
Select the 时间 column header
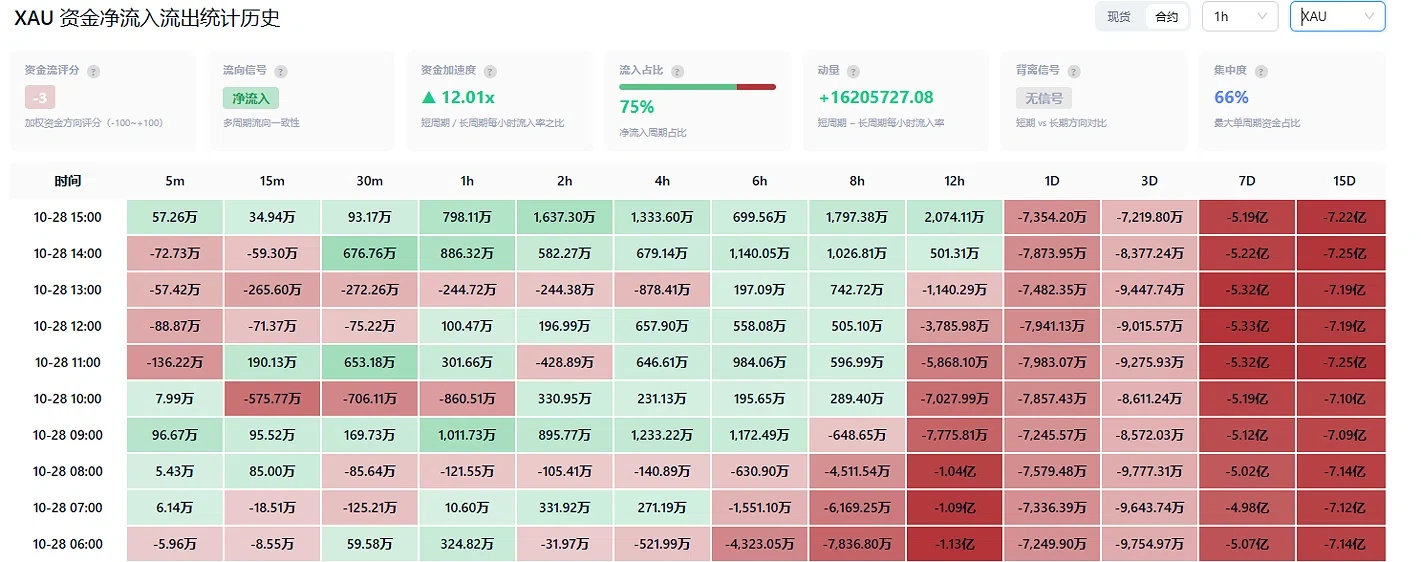coord(68,181)
